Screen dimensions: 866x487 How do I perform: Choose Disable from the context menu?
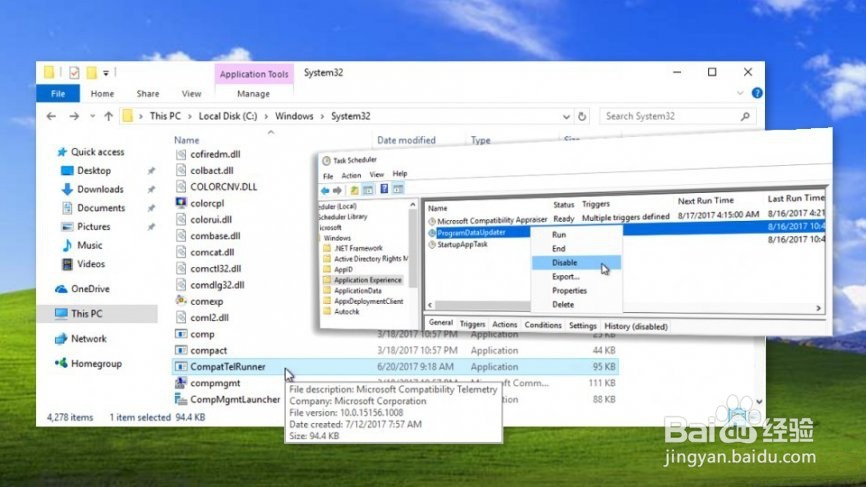[577, 263]
